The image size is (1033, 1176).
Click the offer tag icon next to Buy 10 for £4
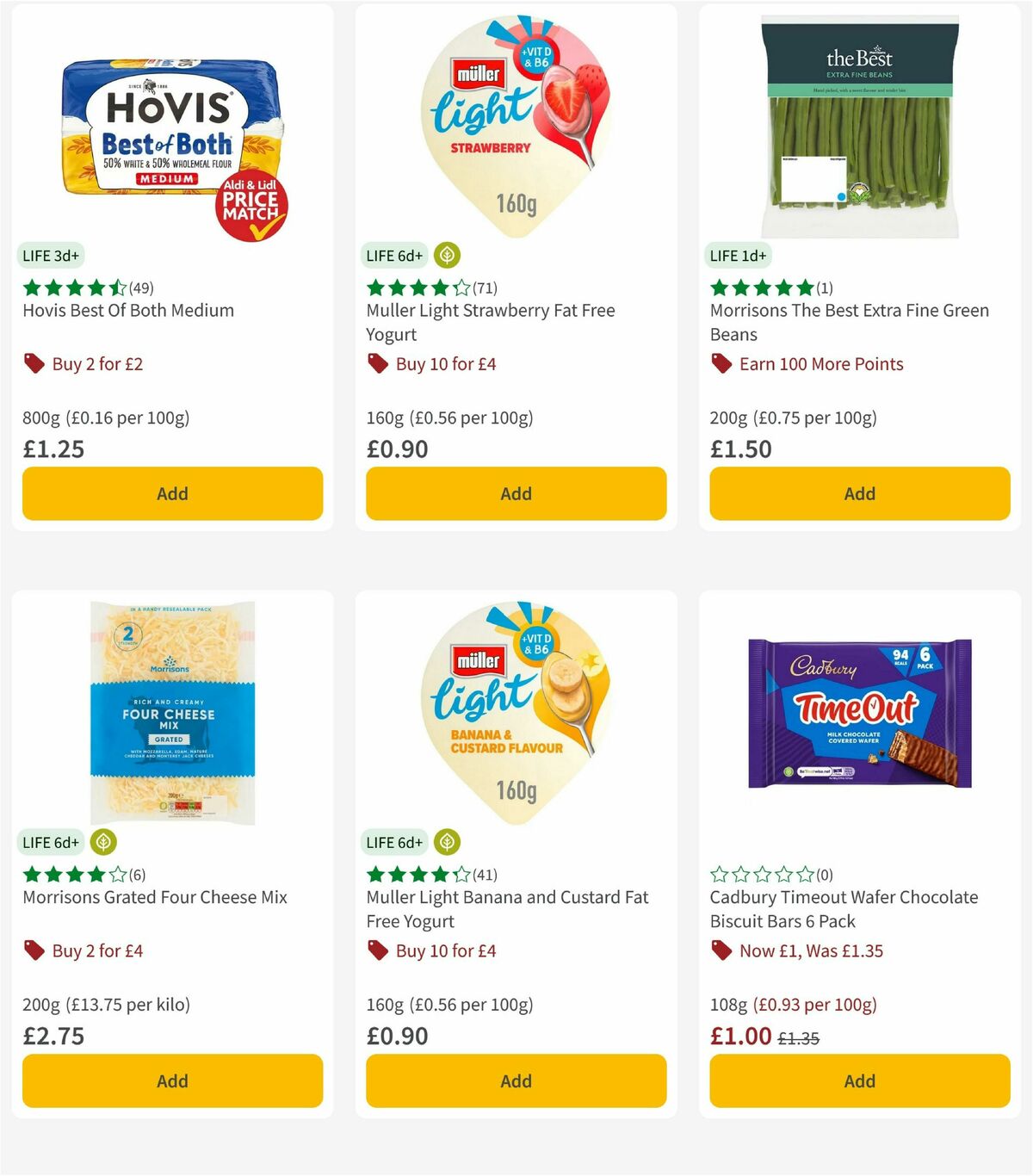[377, 363]
